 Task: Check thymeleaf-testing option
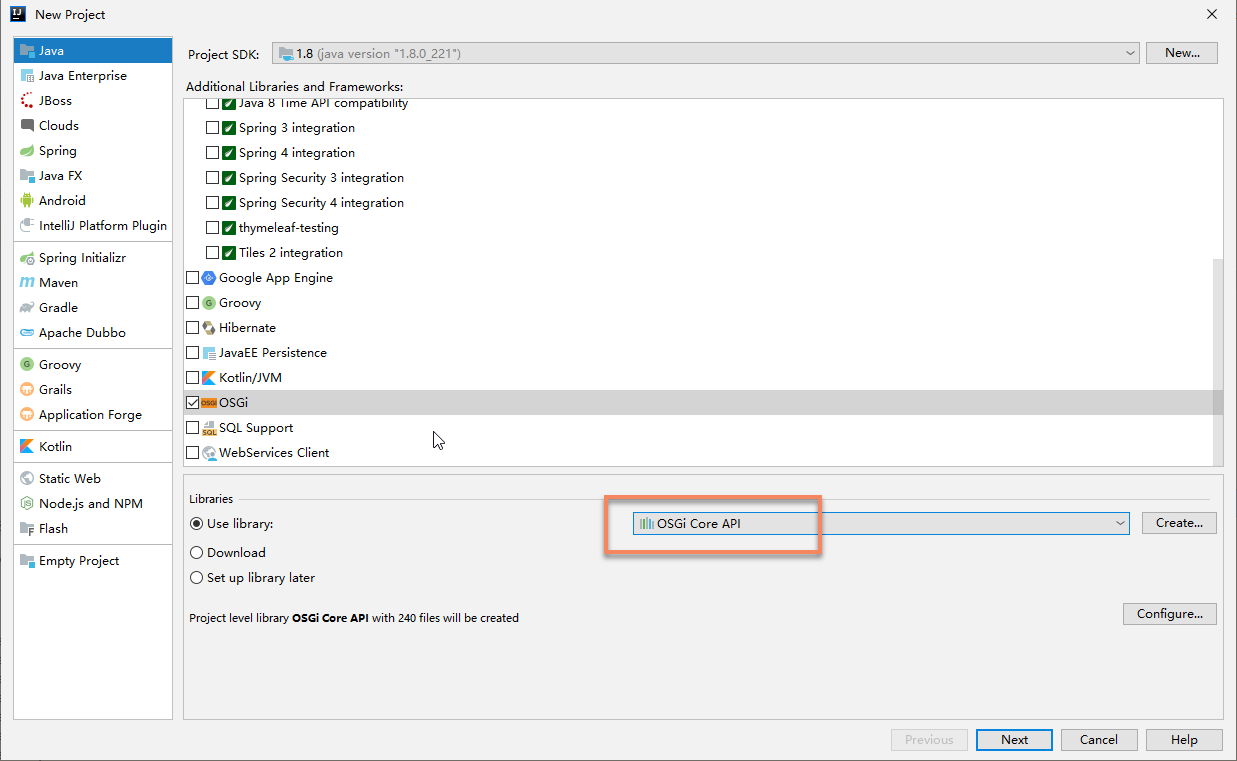coord(212,228)
